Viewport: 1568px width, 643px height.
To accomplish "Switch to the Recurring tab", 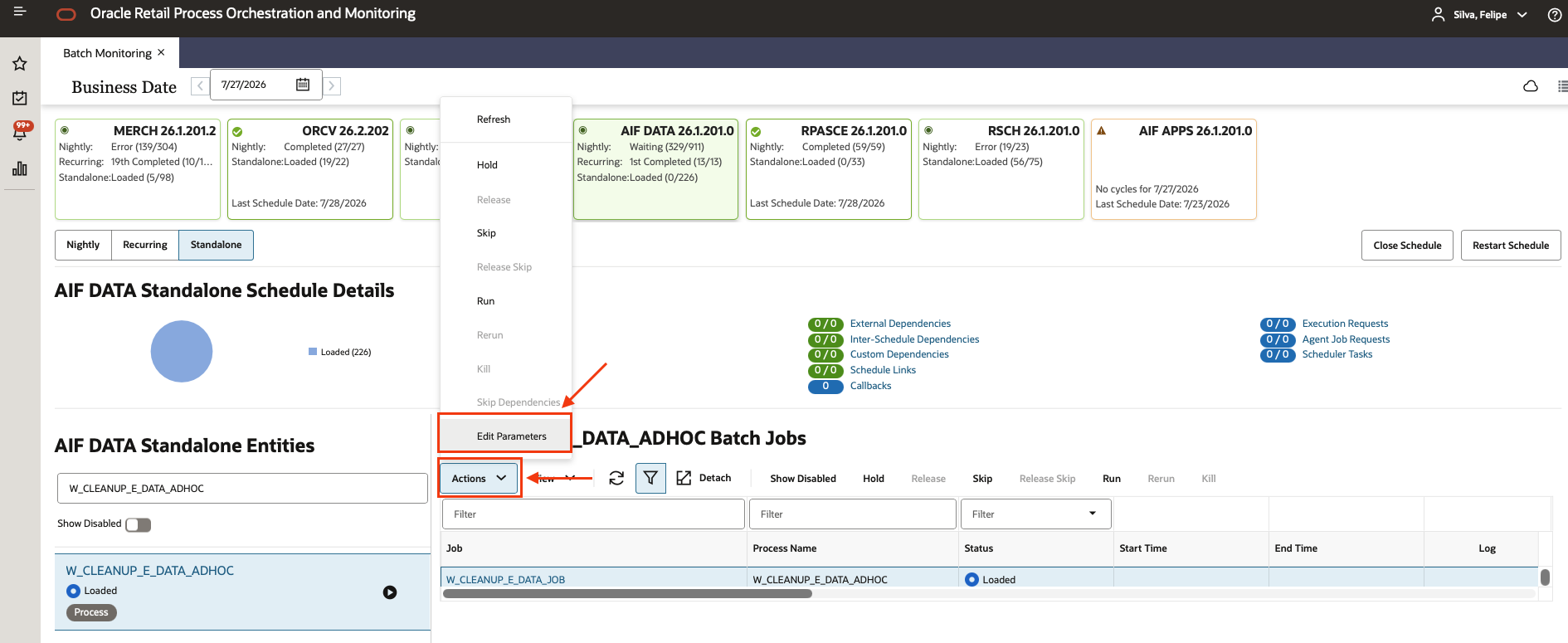I will point(145,245).
